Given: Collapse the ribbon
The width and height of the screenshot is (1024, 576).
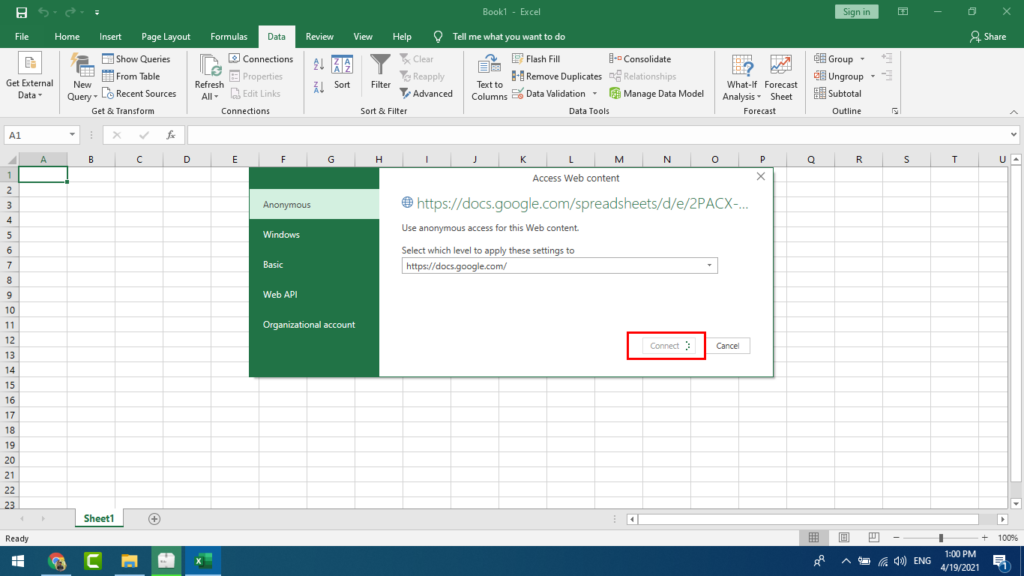Looking at the screenshot, I should (x=1014, y=112).
